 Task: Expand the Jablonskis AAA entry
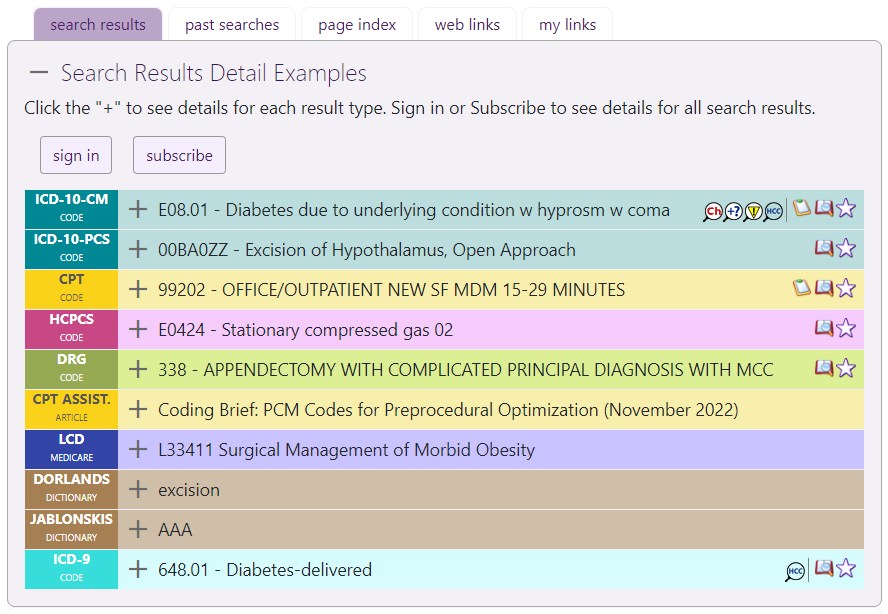coord(138,529)
